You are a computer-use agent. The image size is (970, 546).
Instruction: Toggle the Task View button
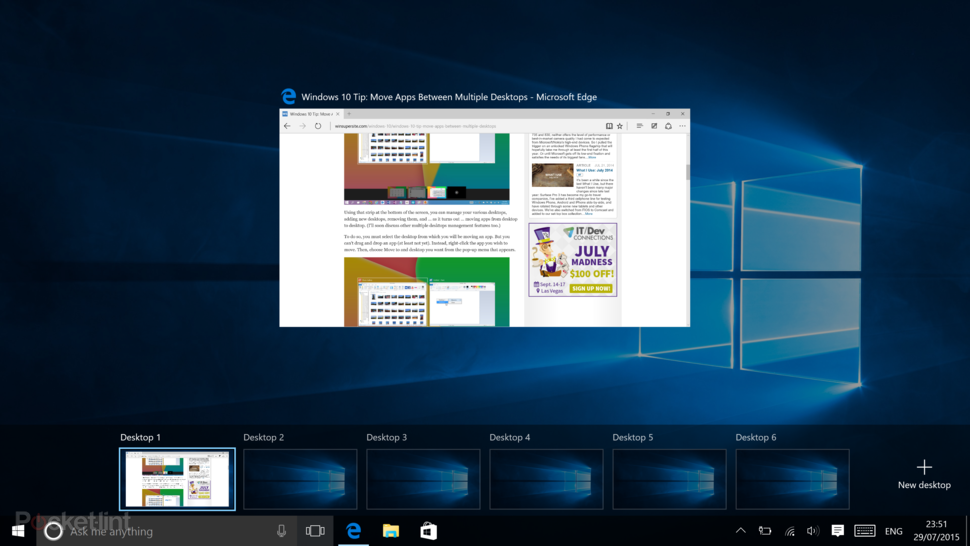tap(315, 531)
